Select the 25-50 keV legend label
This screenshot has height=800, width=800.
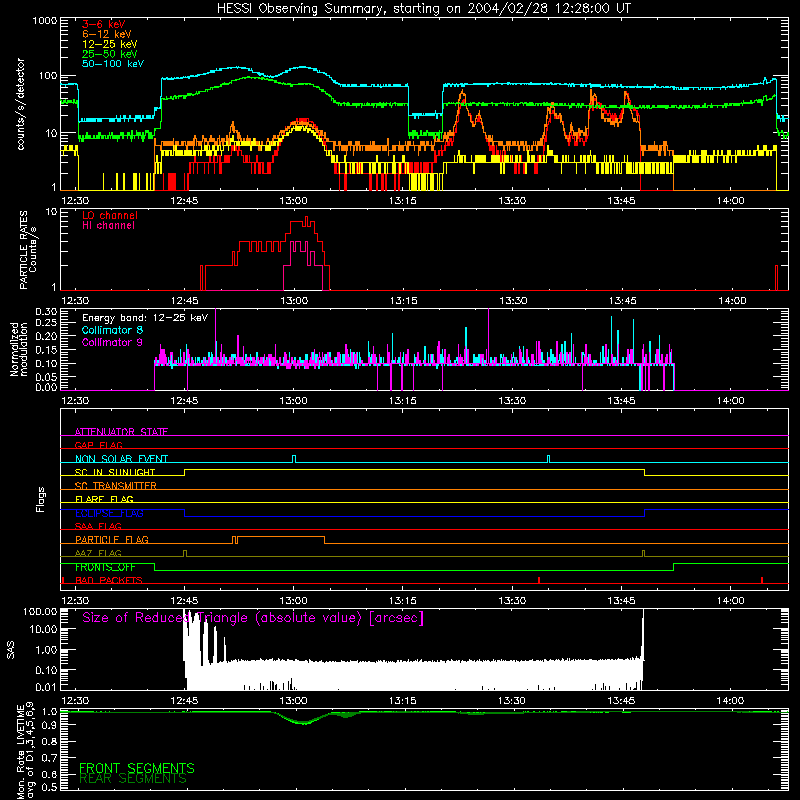coord(110,54)
